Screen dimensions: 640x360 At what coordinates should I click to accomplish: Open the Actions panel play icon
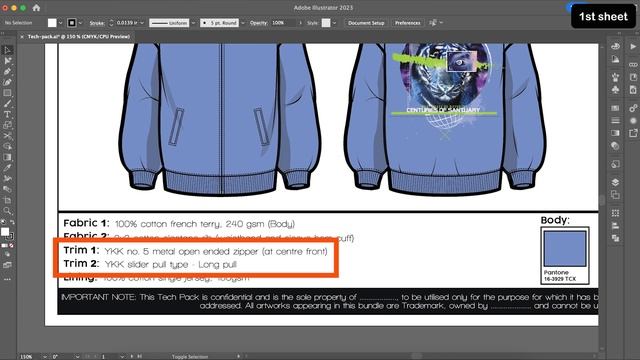pyautogui.click(x=633, y=47)
